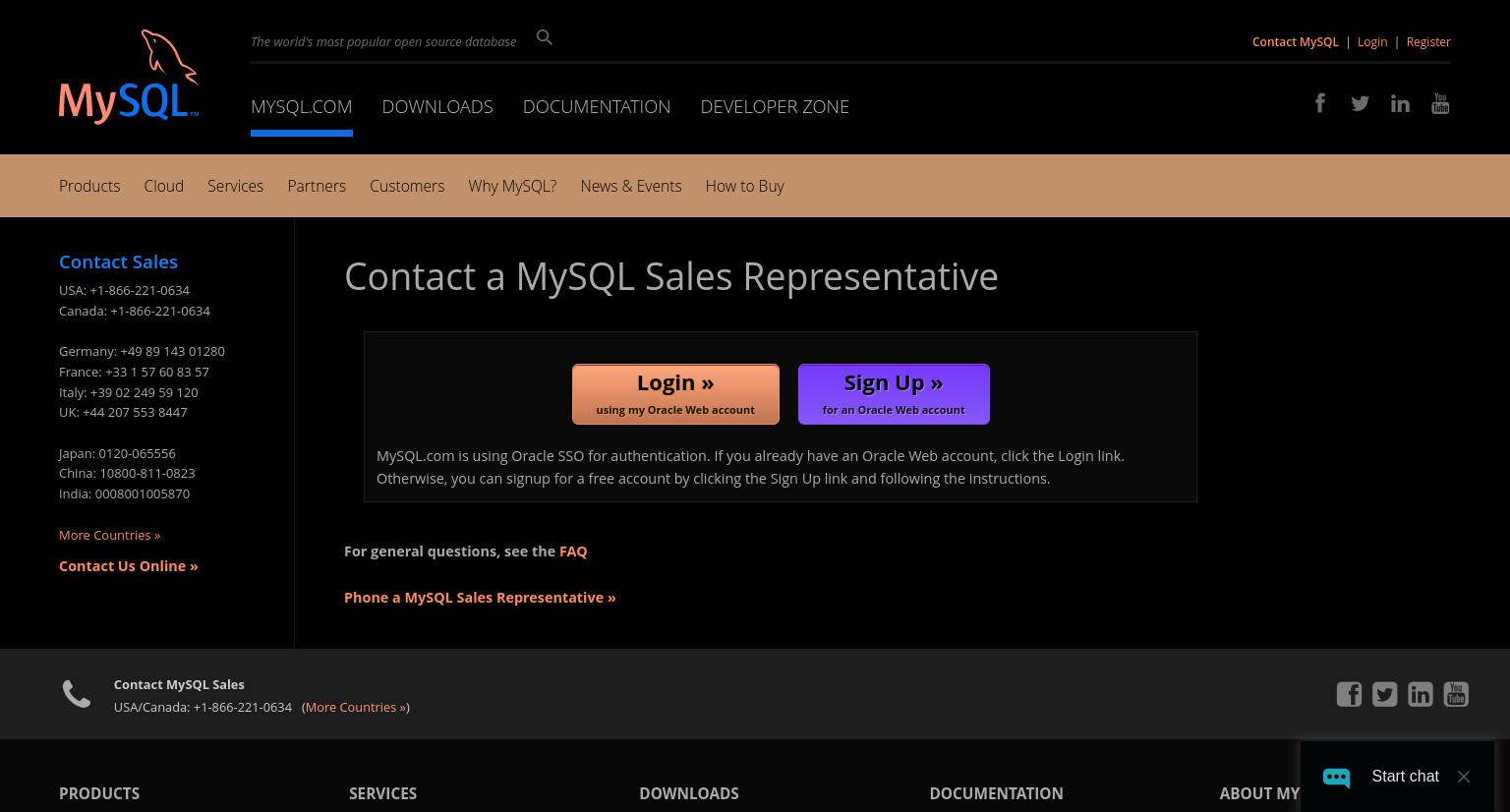This screenshot has height=812, width=1510.
Task: Click the Contact a MySQL Sales Representative heading
Action: click(671, 276)
